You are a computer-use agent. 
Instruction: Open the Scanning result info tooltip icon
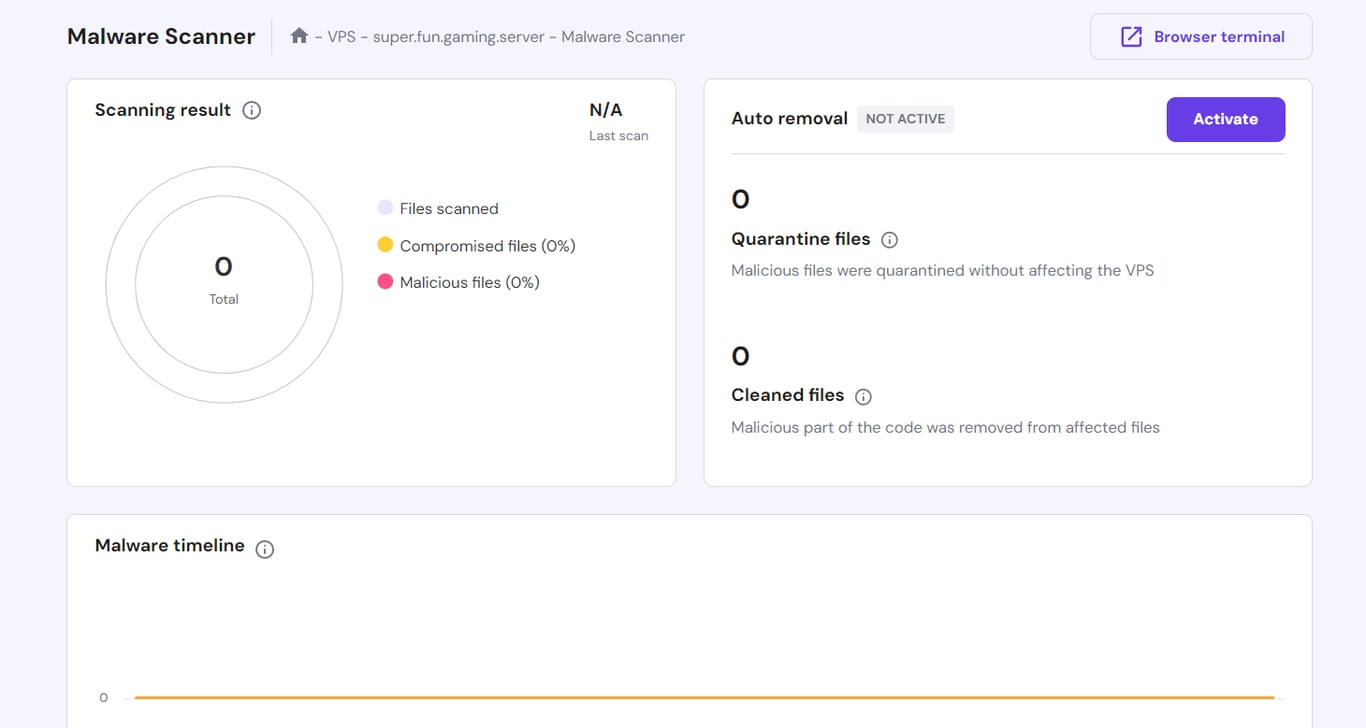click(x=251, y=110)
